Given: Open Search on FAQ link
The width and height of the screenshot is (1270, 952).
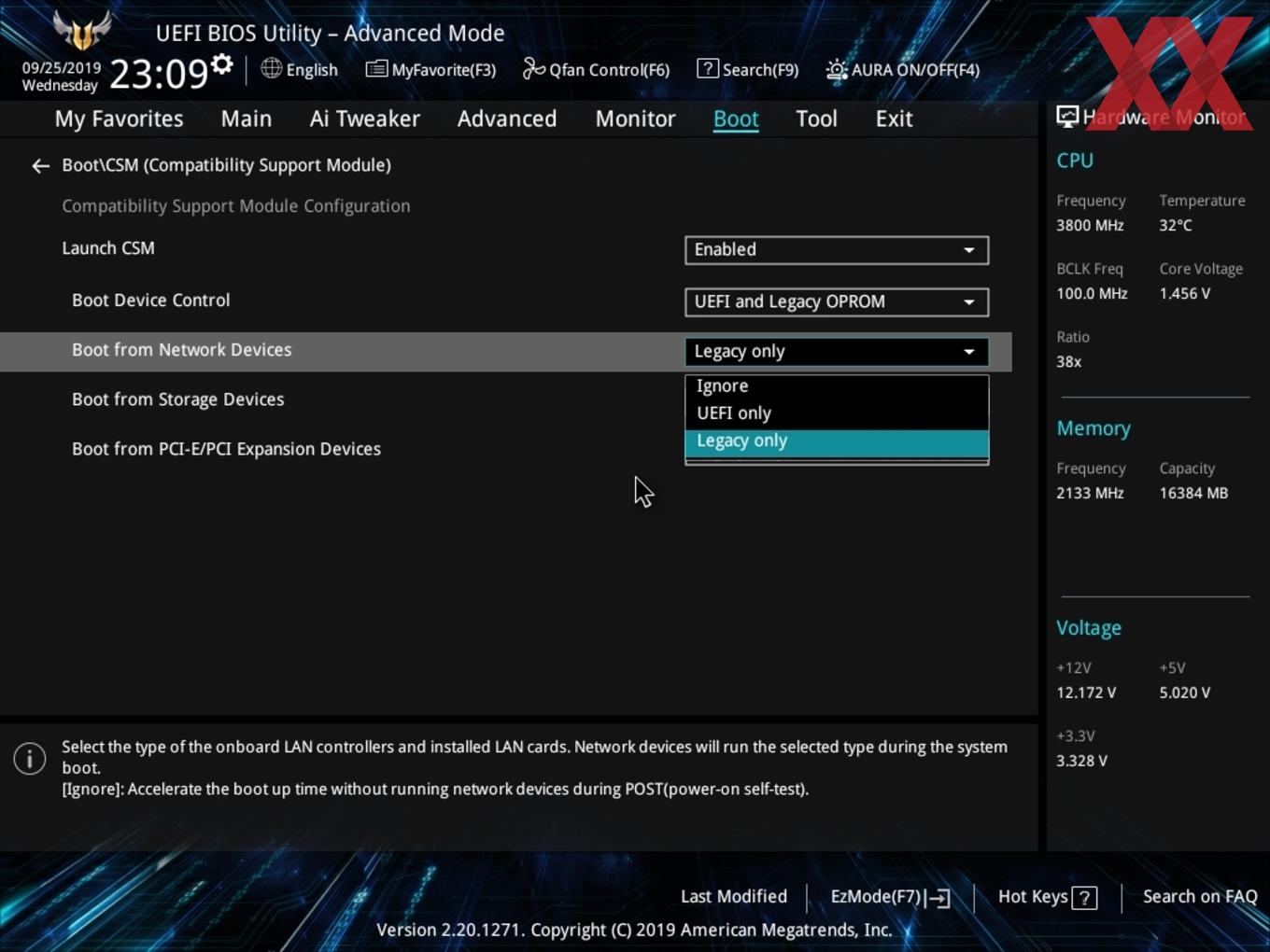Looking at the screenshot, I should pyautogui.click(x=1200, y=897).
